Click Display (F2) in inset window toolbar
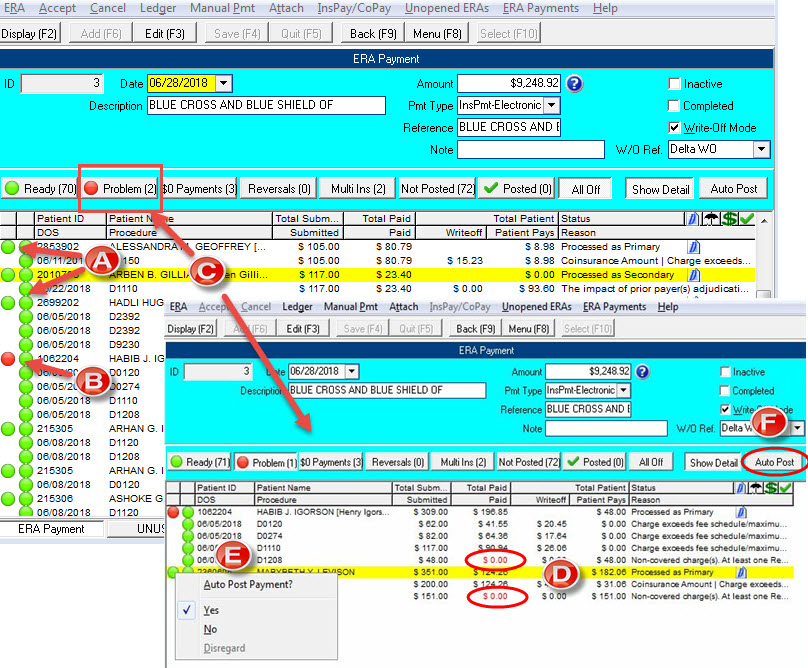Screen dimensions: 808x668 coord(190,329)
